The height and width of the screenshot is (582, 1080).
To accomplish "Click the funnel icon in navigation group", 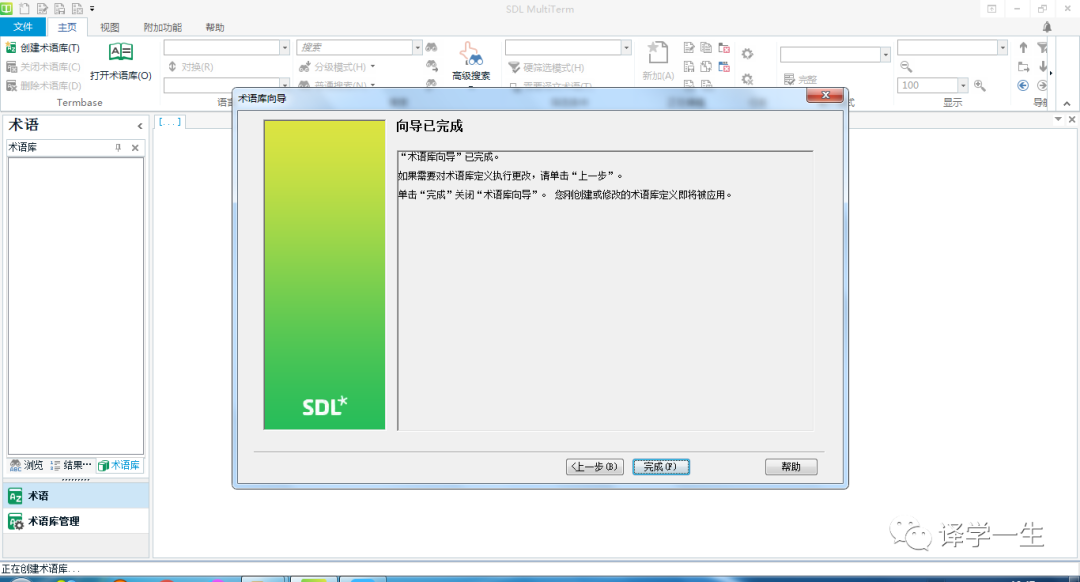I will click(x=1042, y=48).
